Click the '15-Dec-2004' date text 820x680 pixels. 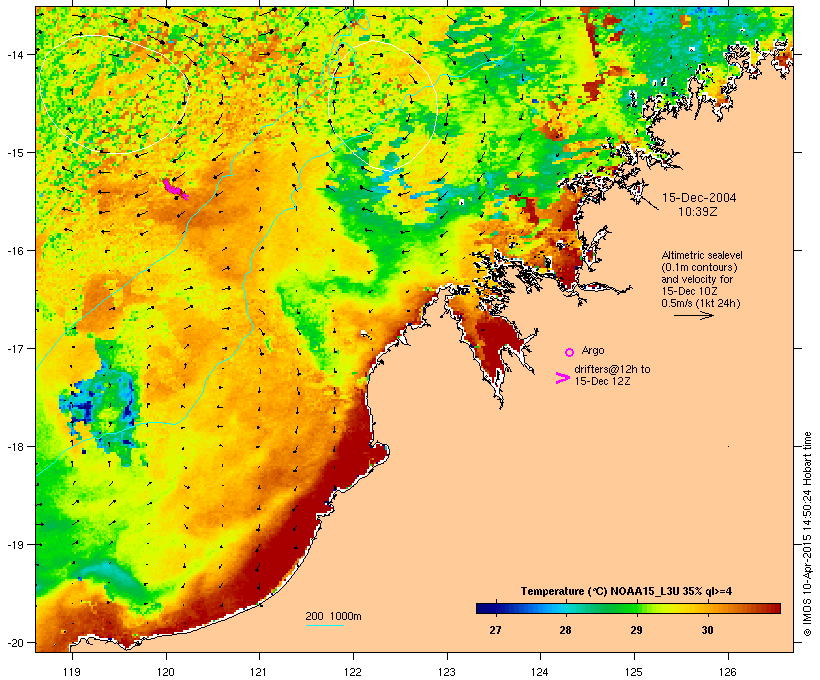(699, 198)
